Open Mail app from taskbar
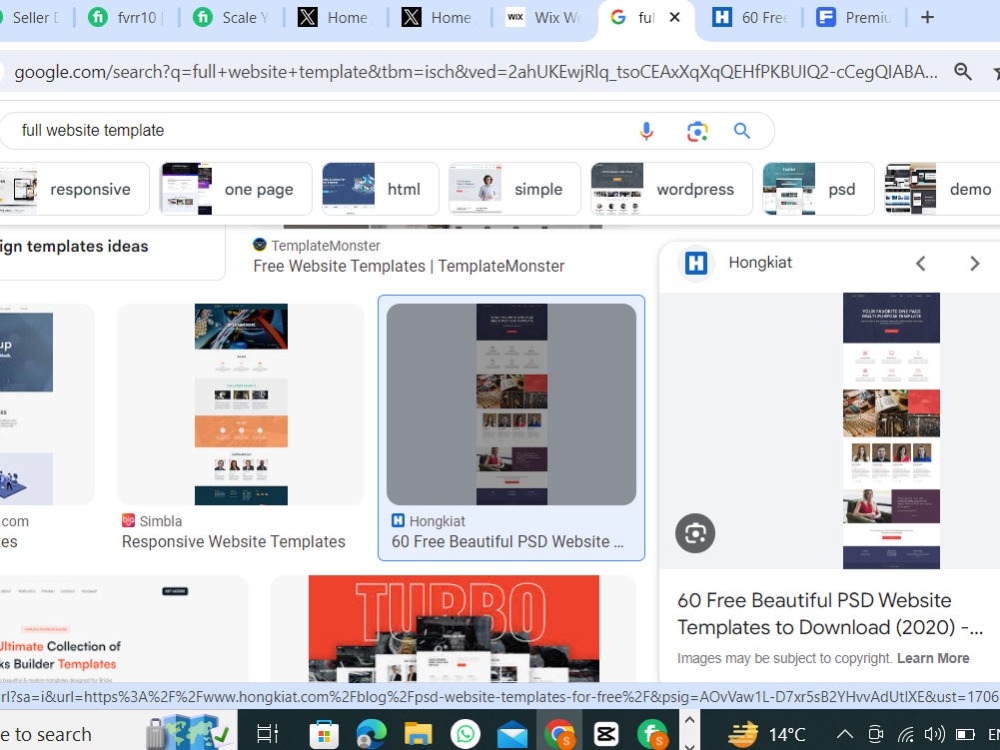This screenshot has height=750, width=1000. [x=512, y=735]
